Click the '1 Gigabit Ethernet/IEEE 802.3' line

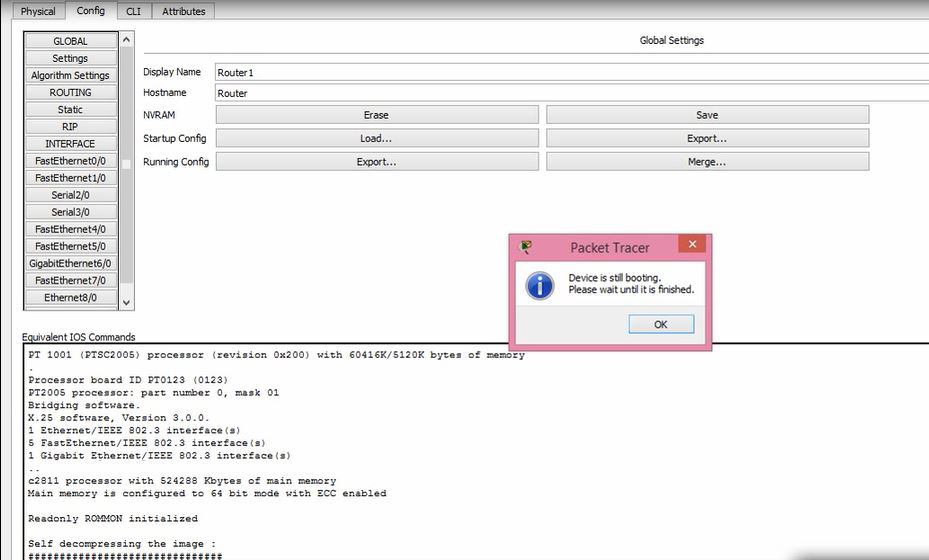159,456
